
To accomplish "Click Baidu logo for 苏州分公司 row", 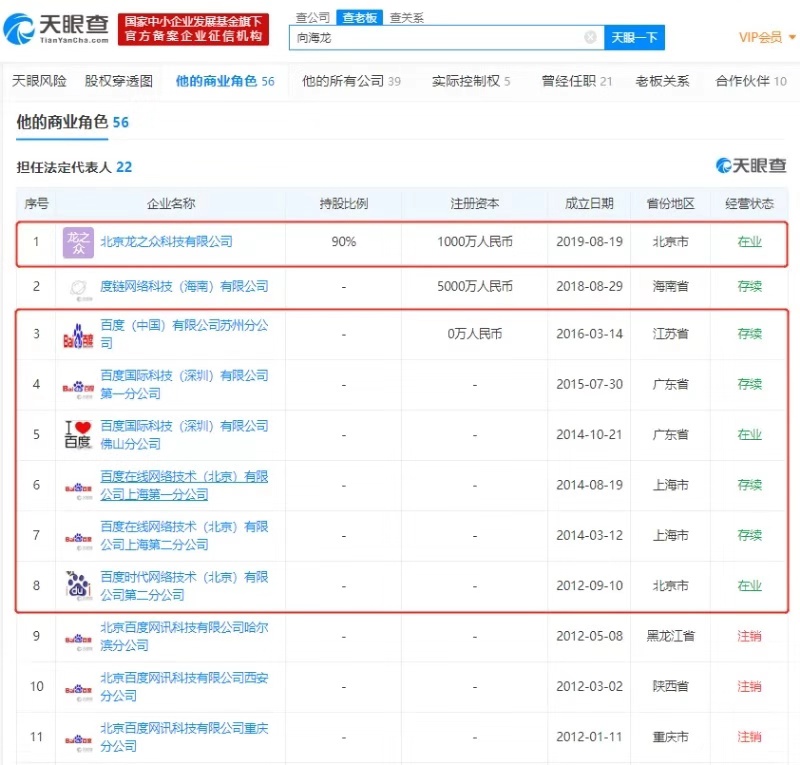I will pyautogui.click(x=78, y=336).
